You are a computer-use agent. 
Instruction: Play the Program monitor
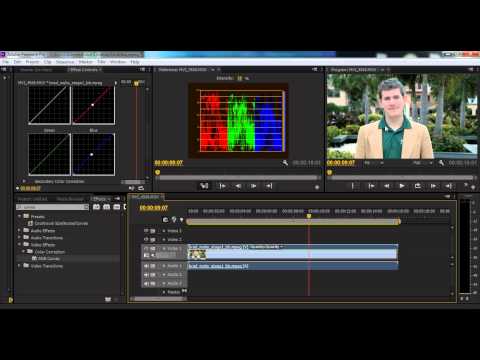(402, 186)
